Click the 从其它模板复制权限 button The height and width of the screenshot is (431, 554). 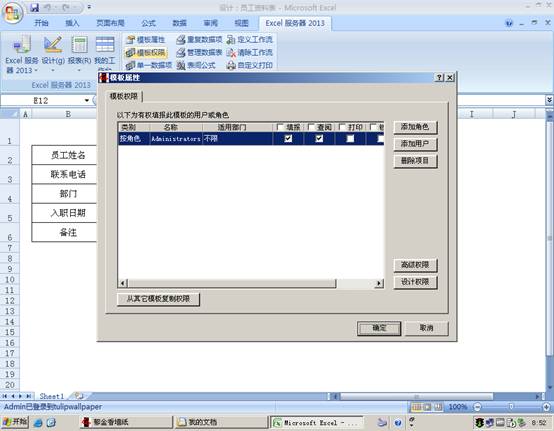click(x=158, y=299)
